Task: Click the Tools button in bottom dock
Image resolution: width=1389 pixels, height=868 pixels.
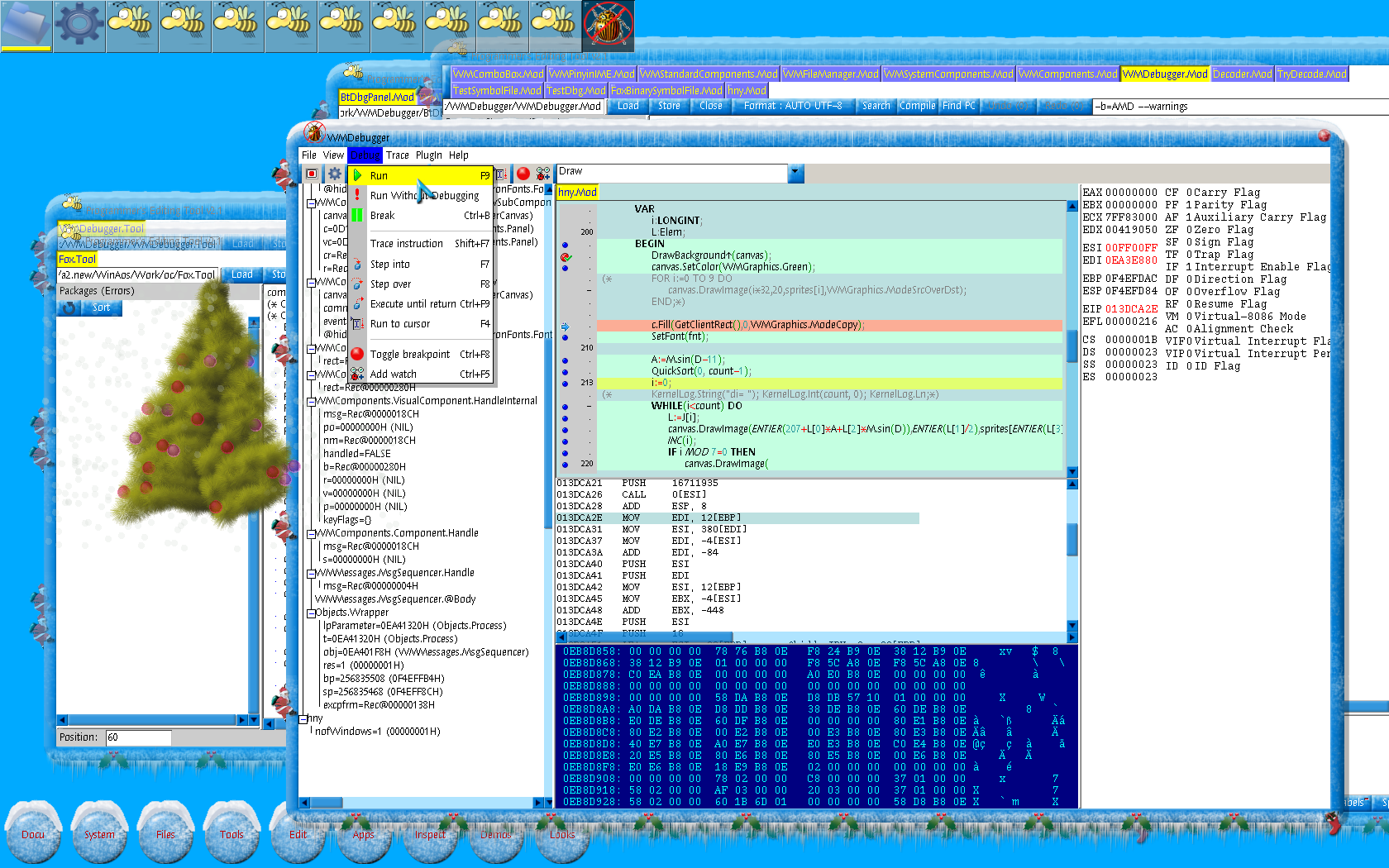Action: point(231,832)
